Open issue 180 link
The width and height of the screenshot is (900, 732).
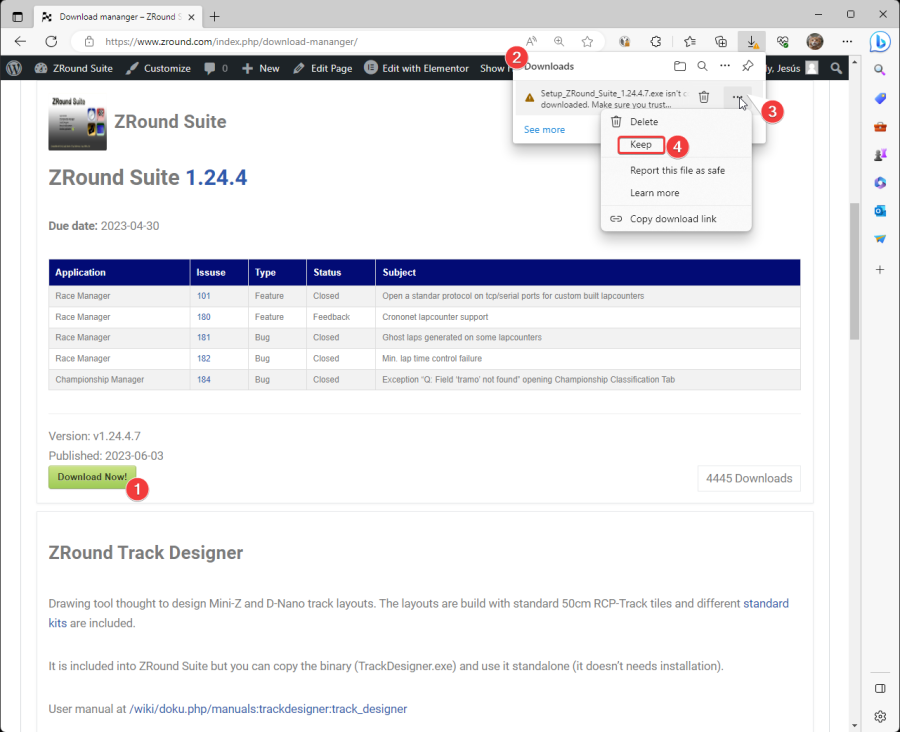[203, 317]
